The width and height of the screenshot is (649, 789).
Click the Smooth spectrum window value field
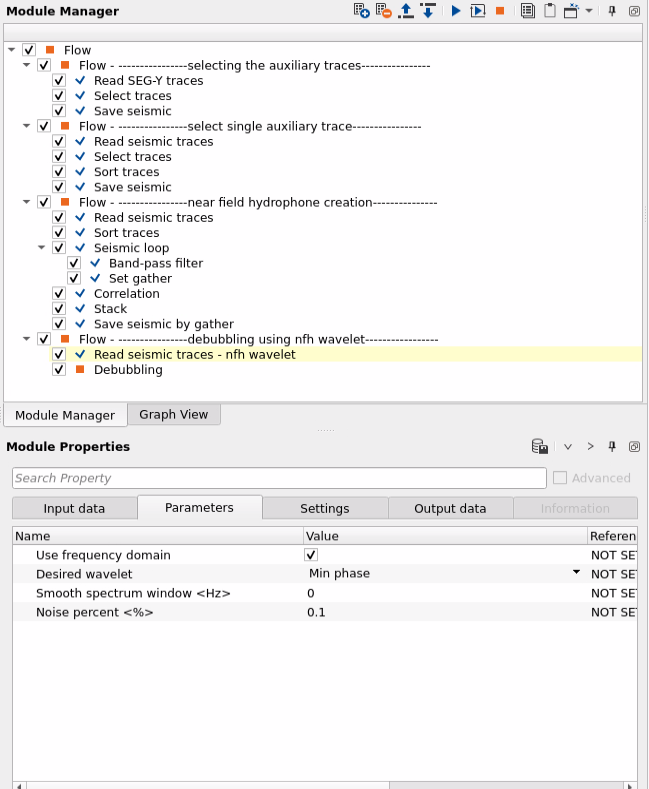(445, 593)
